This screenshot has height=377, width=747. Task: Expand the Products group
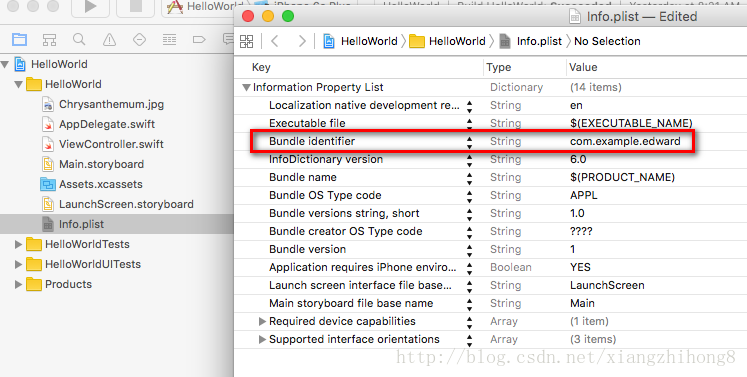pos(19,285)
